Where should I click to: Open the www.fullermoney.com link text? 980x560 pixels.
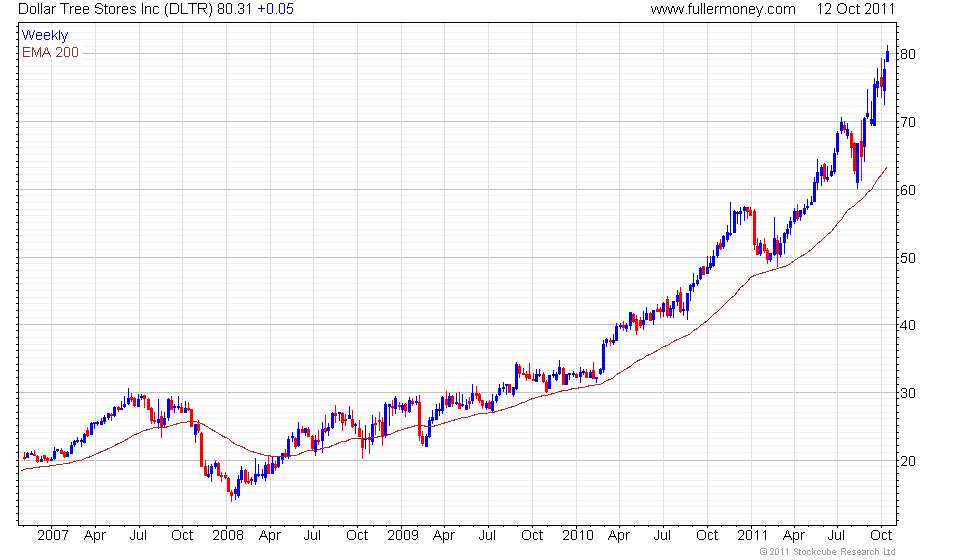(722, 9)
